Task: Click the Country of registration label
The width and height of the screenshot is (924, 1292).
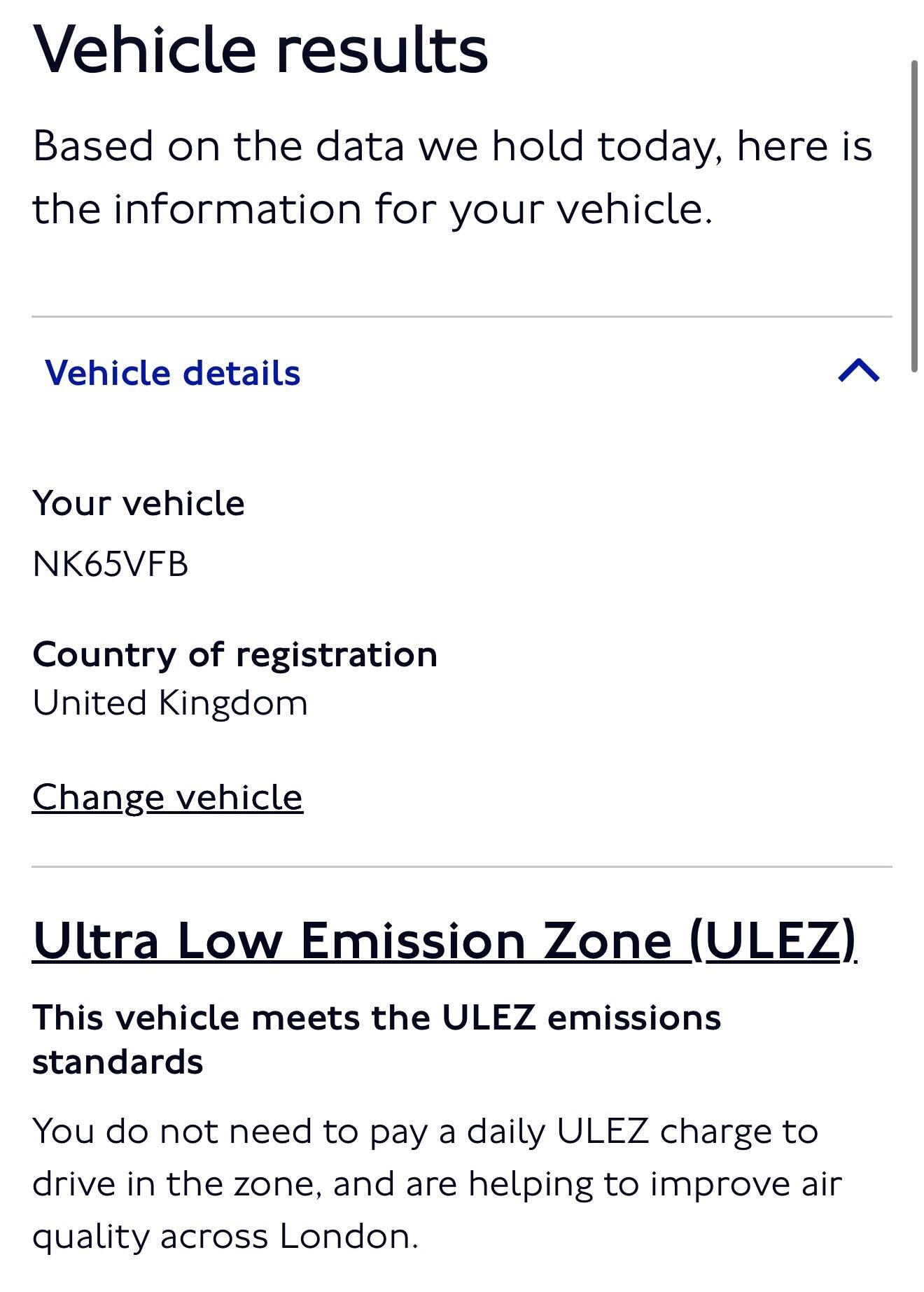Action: point(234,654)
